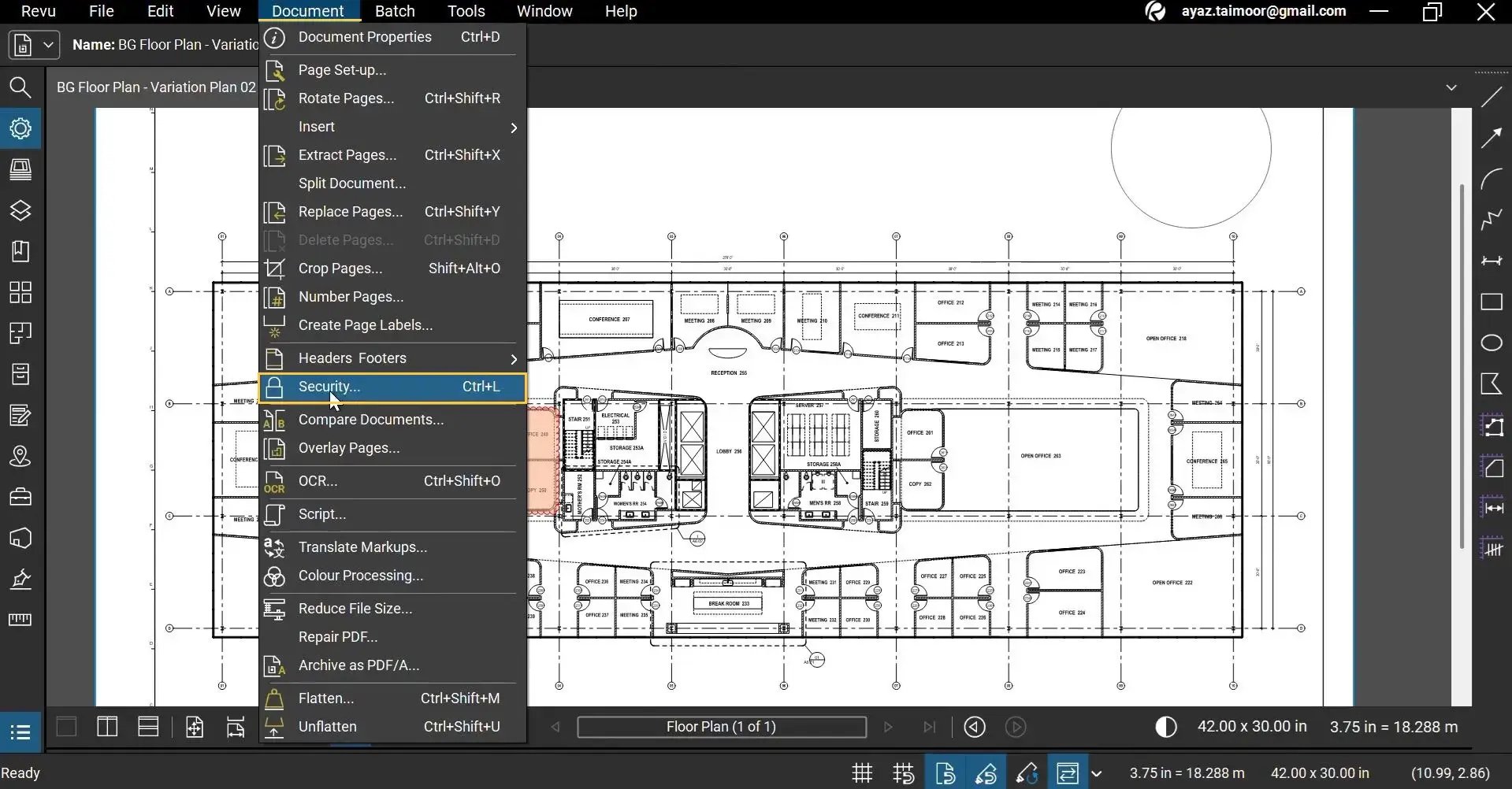
Task: Toggle Snap to Grid in status bar
Action: coord(904,773)
